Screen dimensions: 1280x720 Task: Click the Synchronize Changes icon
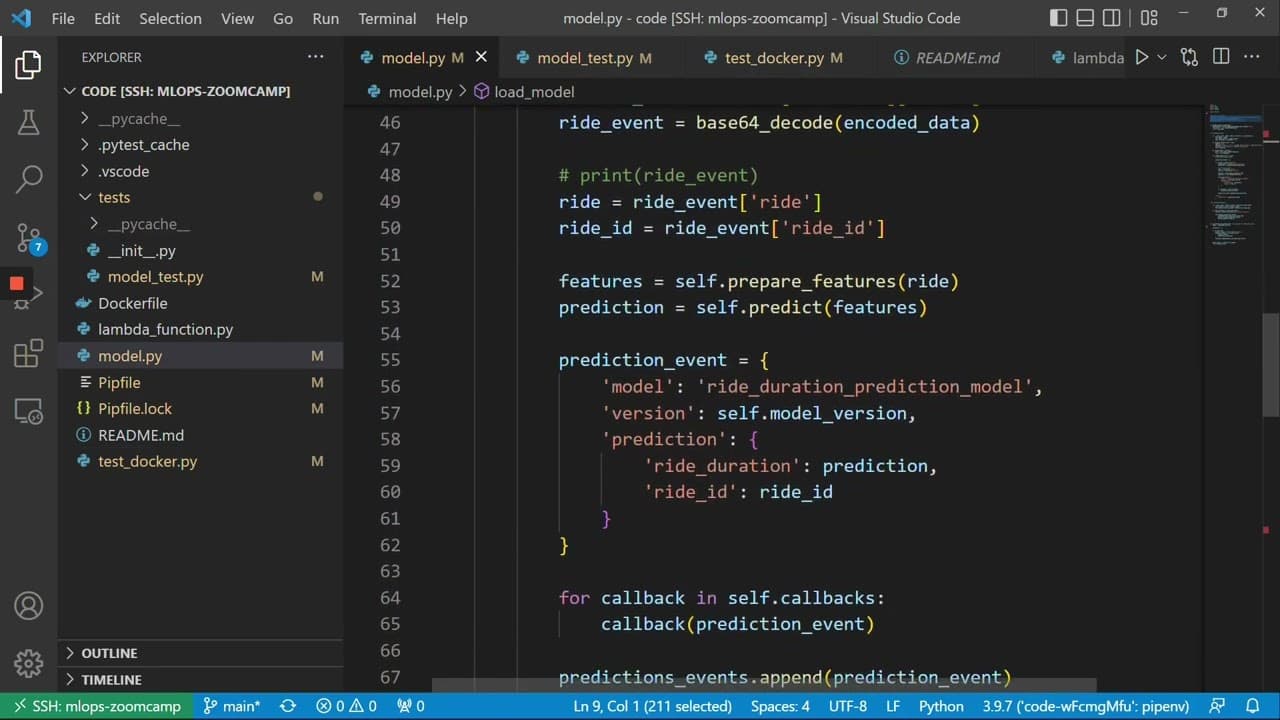[288, 706]
